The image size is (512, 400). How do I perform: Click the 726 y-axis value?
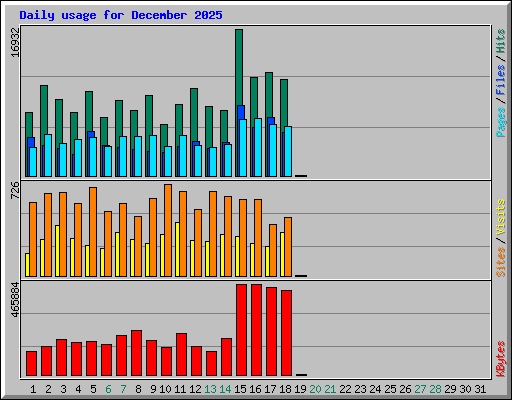pyautogui.click(x=15, y=190)
